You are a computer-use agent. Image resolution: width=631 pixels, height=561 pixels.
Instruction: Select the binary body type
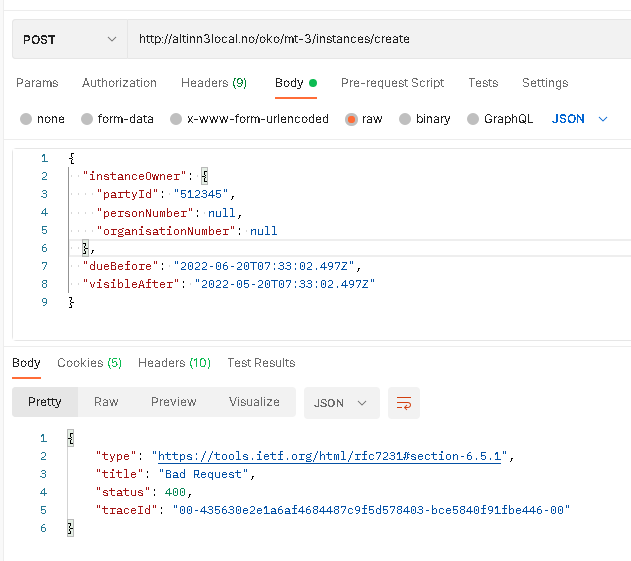pyautogui.click(x=425, y=119)
